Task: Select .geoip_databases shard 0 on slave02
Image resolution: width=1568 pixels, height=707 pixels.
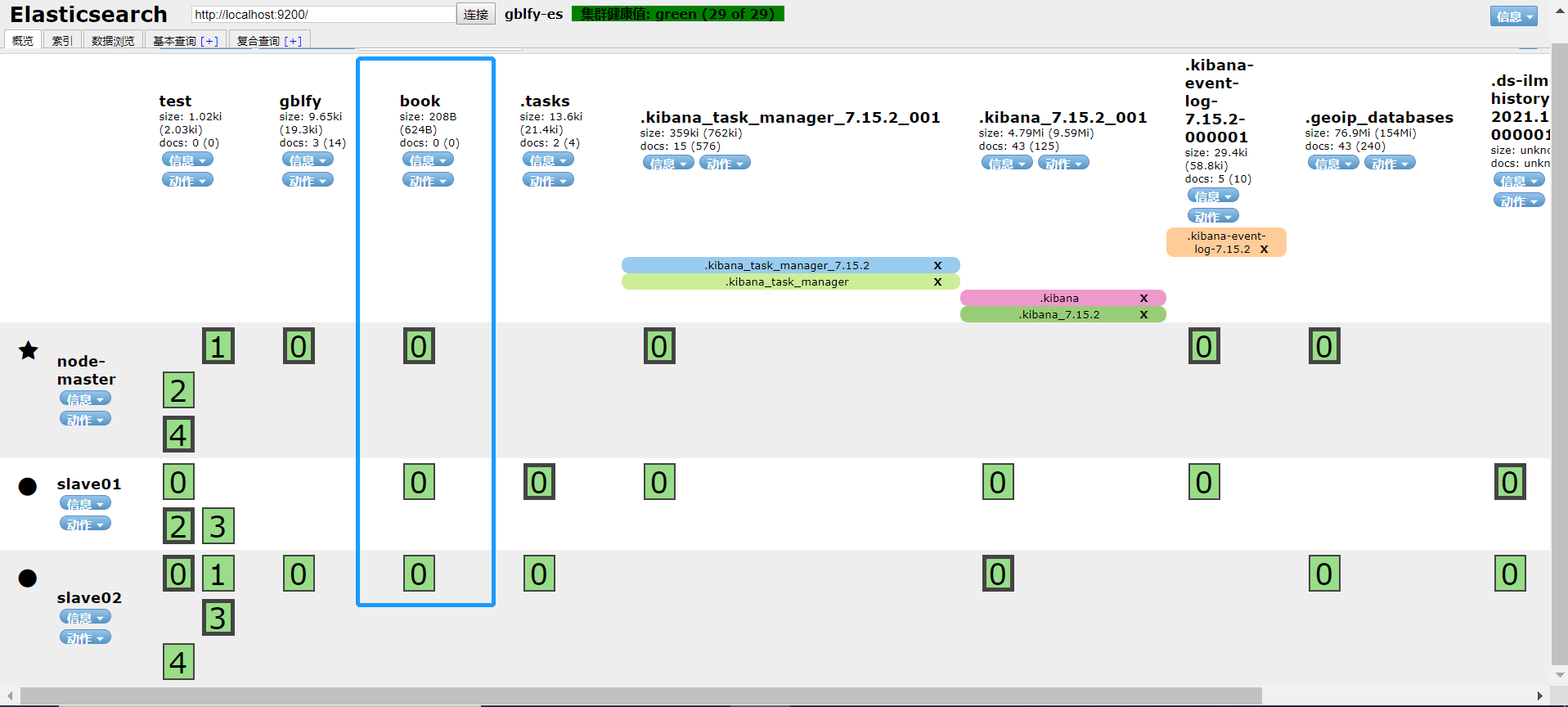Action: (1324, 574)
